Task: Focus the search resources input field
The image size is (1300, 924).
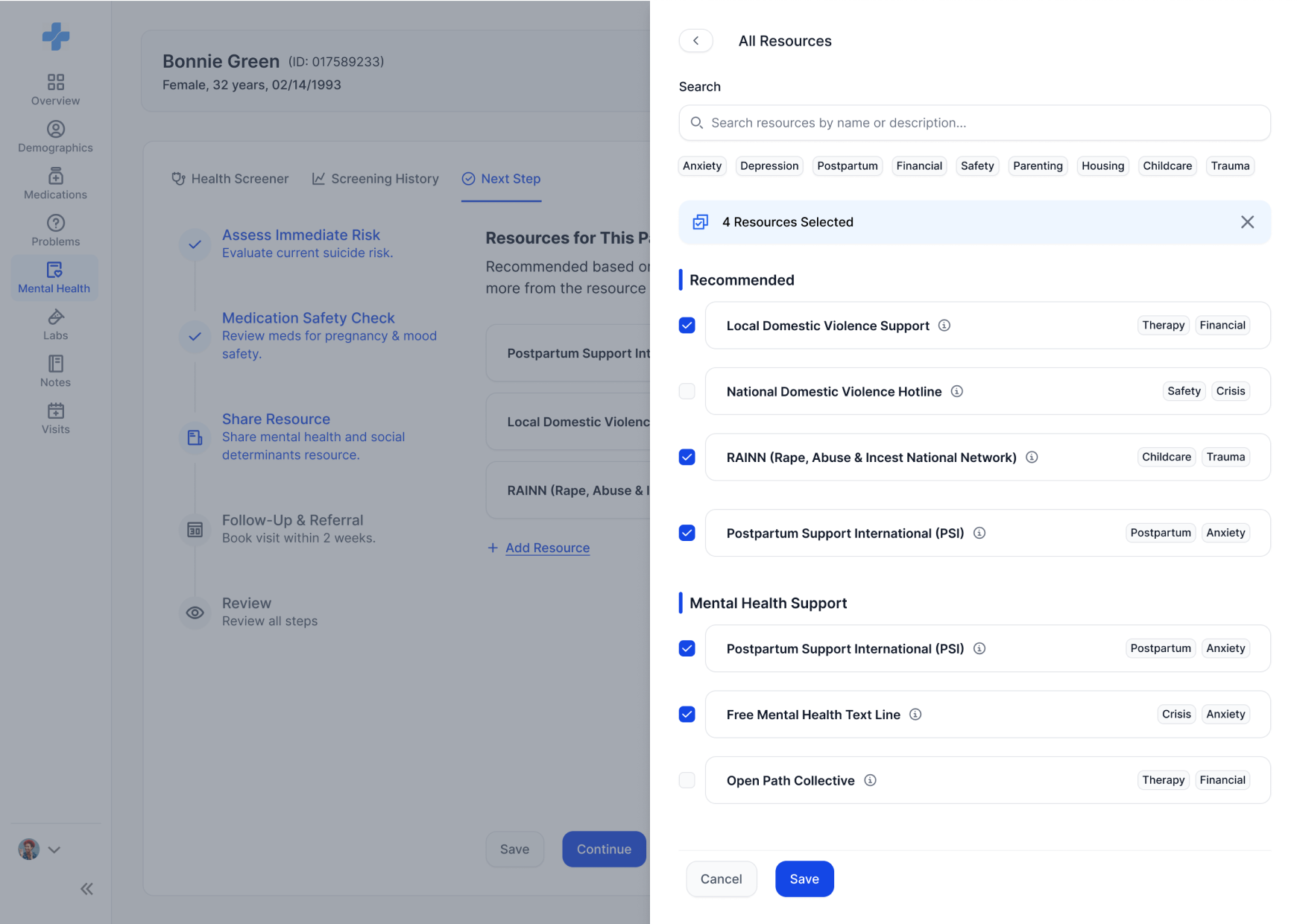Action: tap(974, 123)
